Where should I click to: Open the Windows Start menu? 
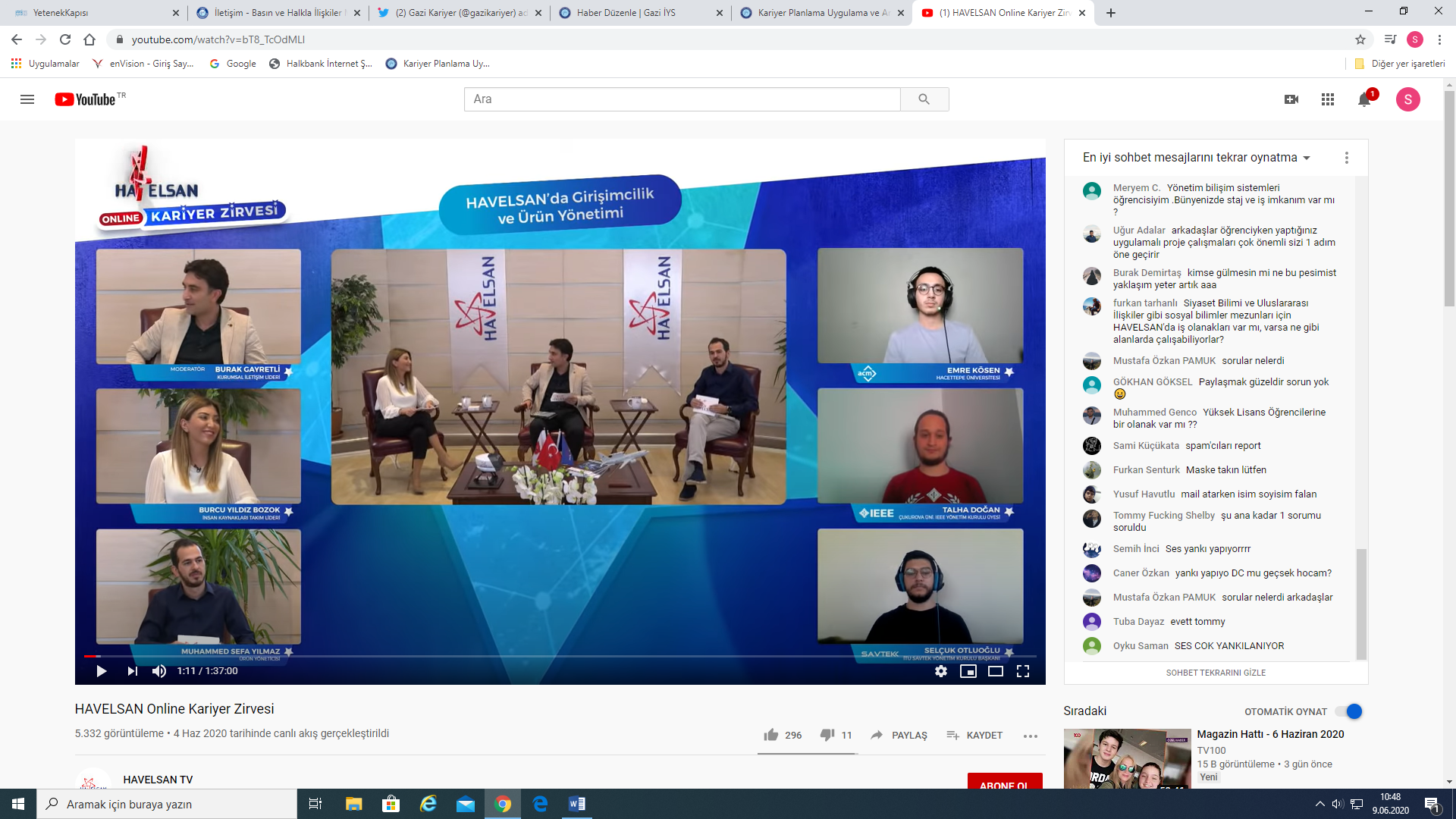pos(18,804)
